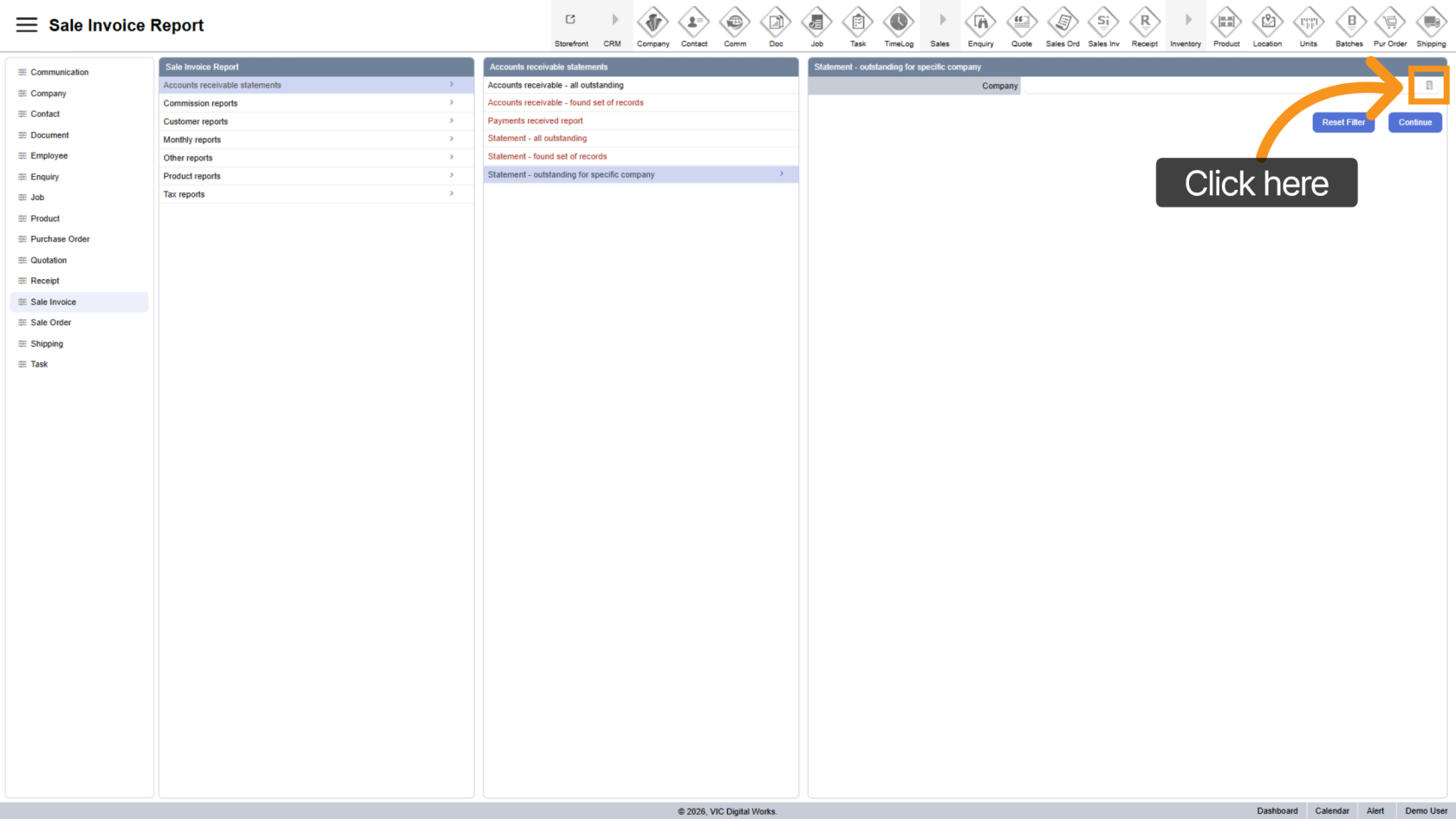
Task: Expand the CRM toolbar group arrow
Action: (x=613, y=22)
